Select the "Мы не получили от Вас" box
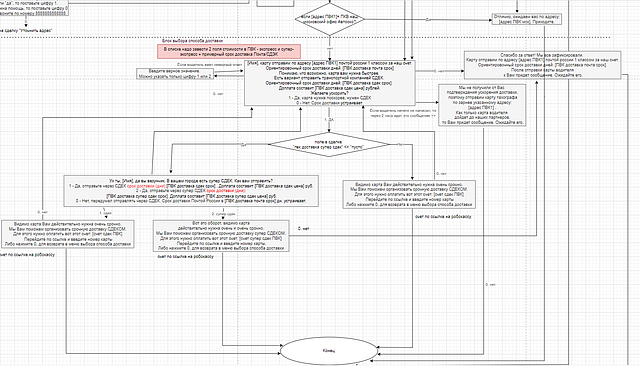 click(x=482, y=105)
